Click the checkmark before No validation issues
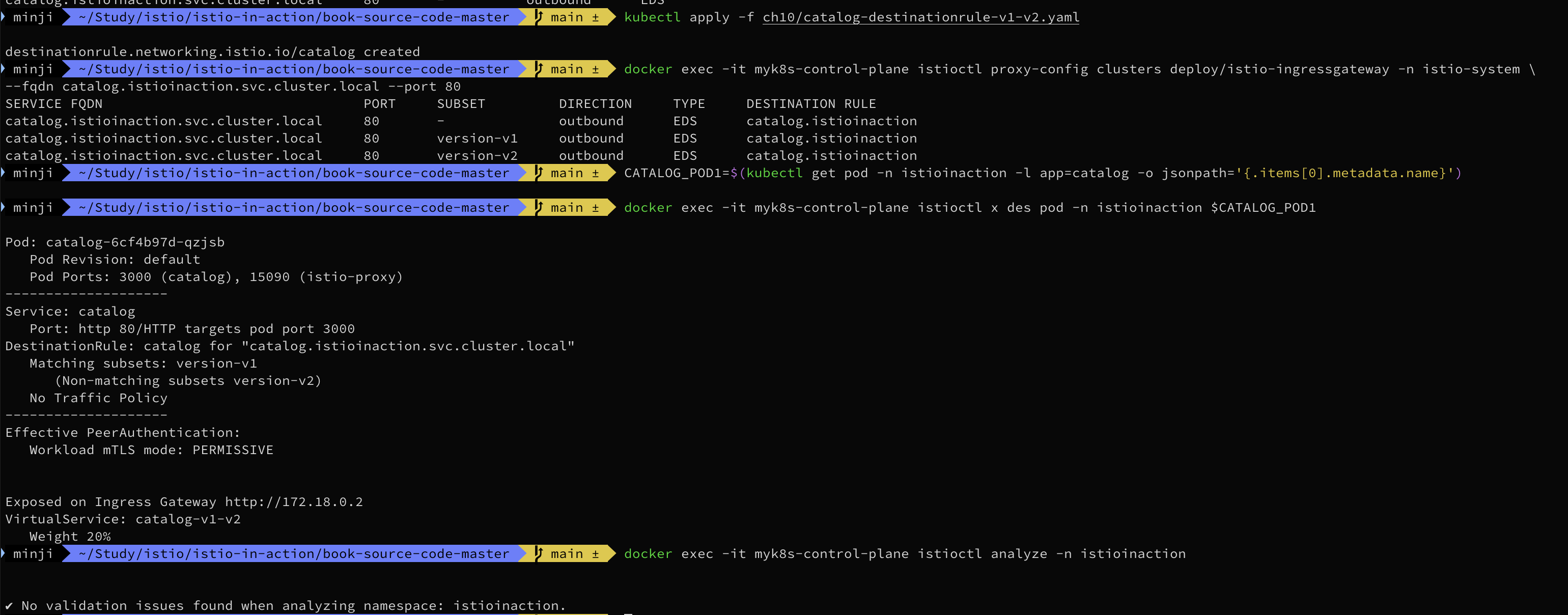This screenshot has height=615, width=1568. [9, 606]
